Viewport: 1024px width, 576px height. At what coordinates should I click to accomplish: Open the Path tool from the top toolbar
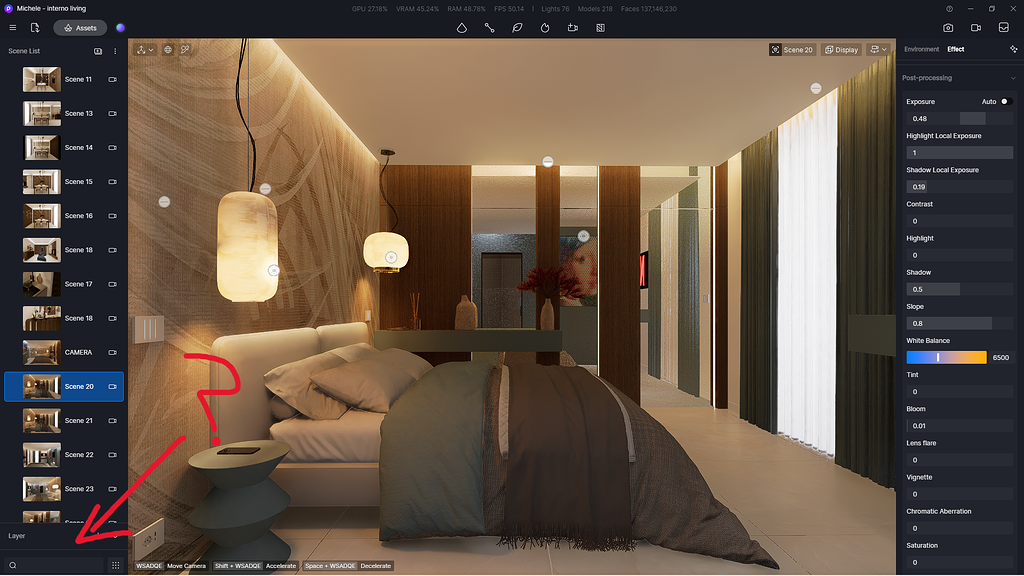(489, 28)
